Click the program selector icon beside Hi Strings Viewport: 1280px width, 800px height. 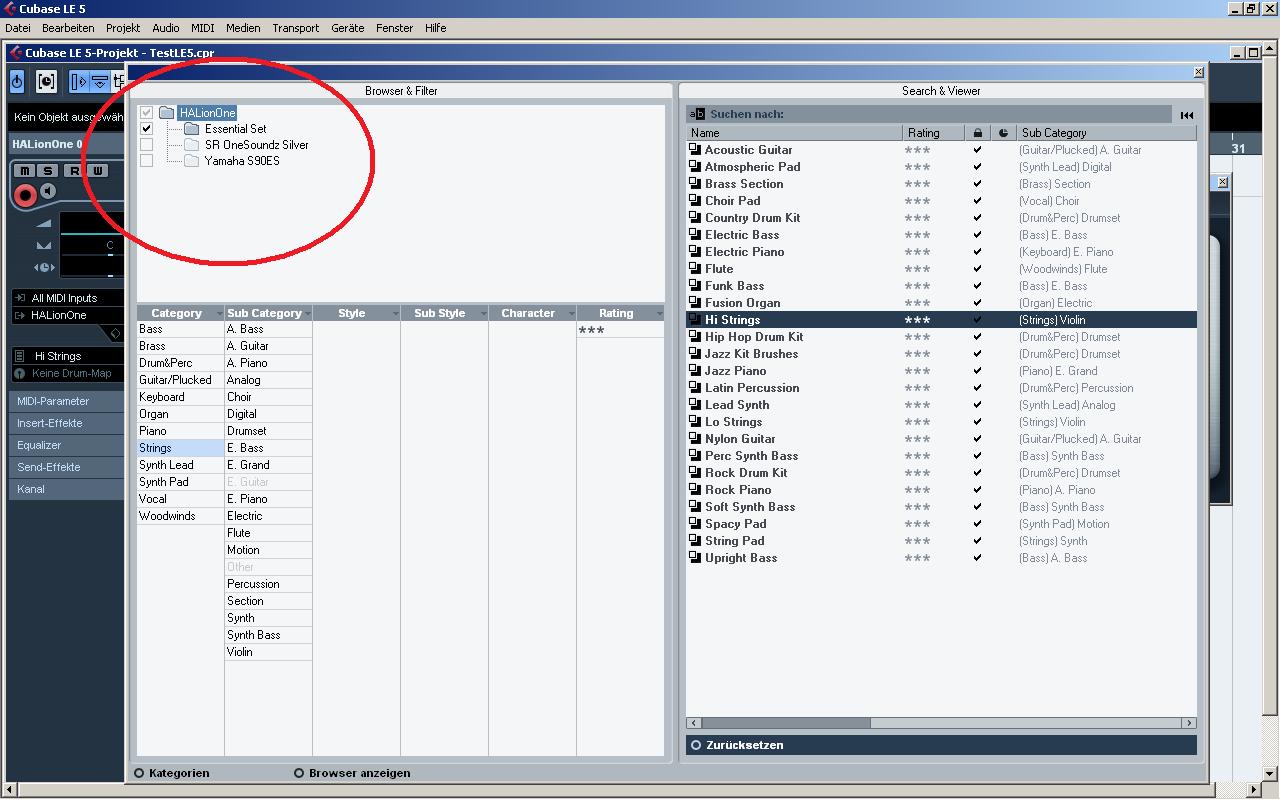pos(19,356)
